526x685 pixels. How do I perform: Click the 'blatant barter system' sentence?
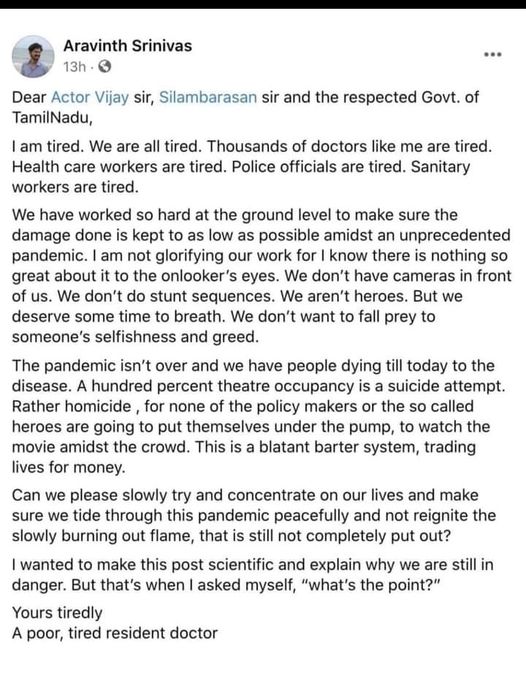tap(243, 457)
